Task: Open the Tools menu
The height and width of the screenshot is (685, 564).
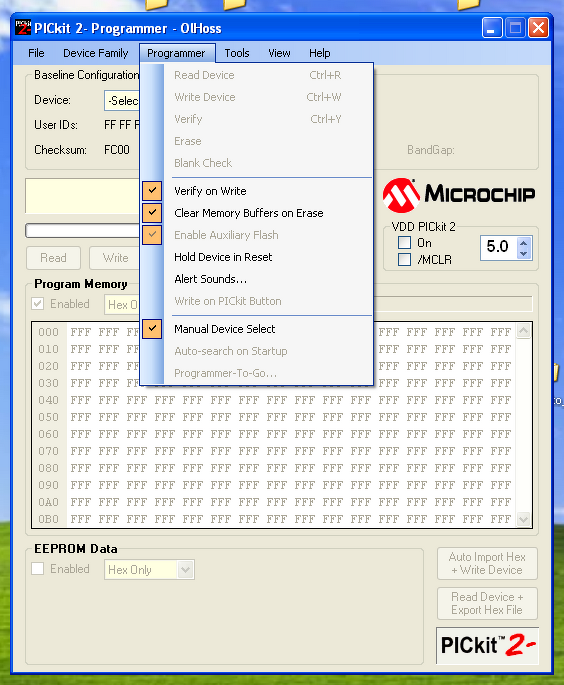Action: [237, 53]
